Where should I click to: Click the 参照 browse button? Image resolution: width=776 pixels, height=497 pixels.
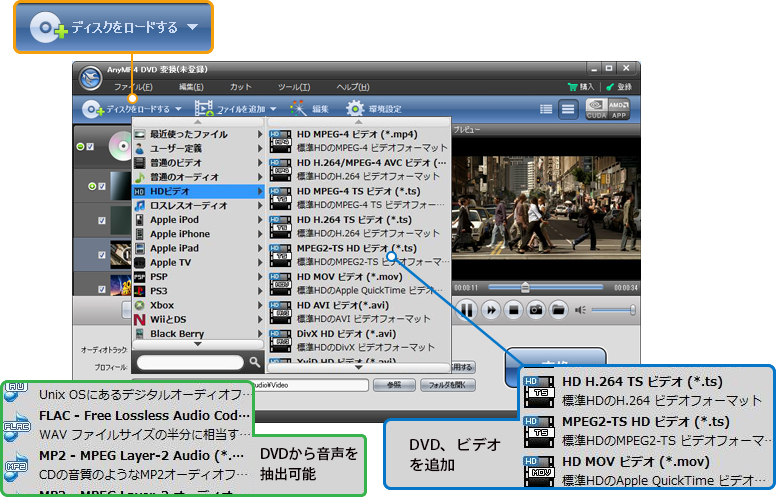click(394, 385)
